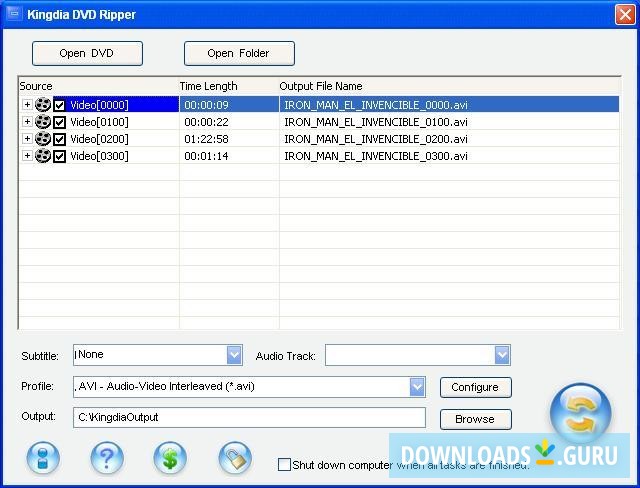Image resolution: width=640 pixels, height=488 pixels.
Task: Click the padlock register icon
Action: [235, 458]
